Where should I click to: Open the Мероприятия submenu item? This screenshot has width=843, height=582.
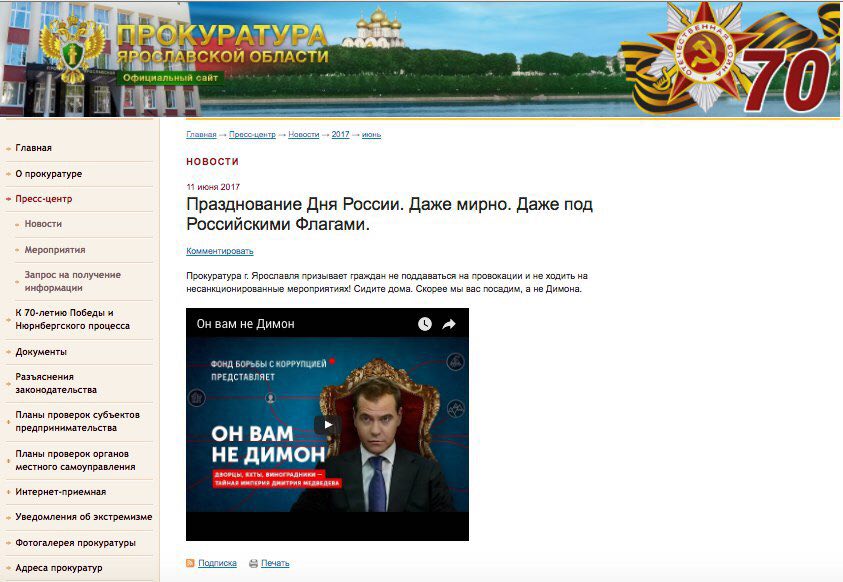[55, 250]
